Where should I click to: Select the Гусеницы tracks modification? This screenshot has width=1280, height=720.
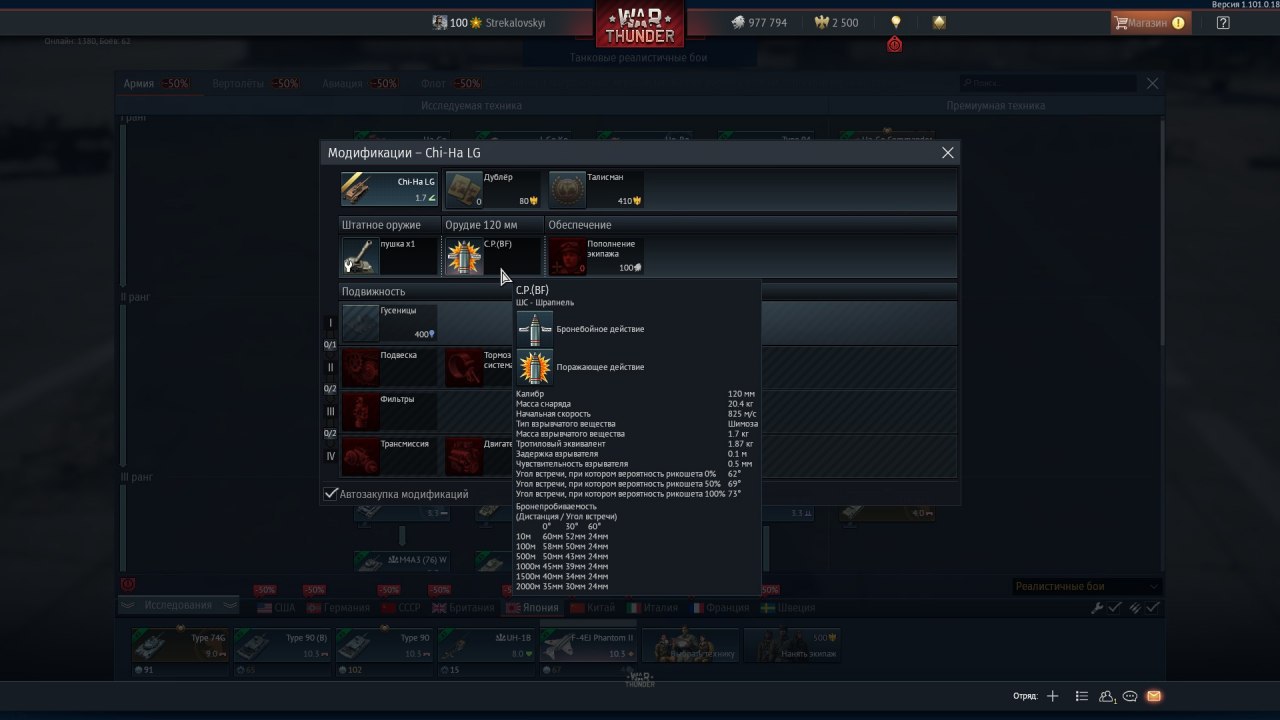[389, 323]
